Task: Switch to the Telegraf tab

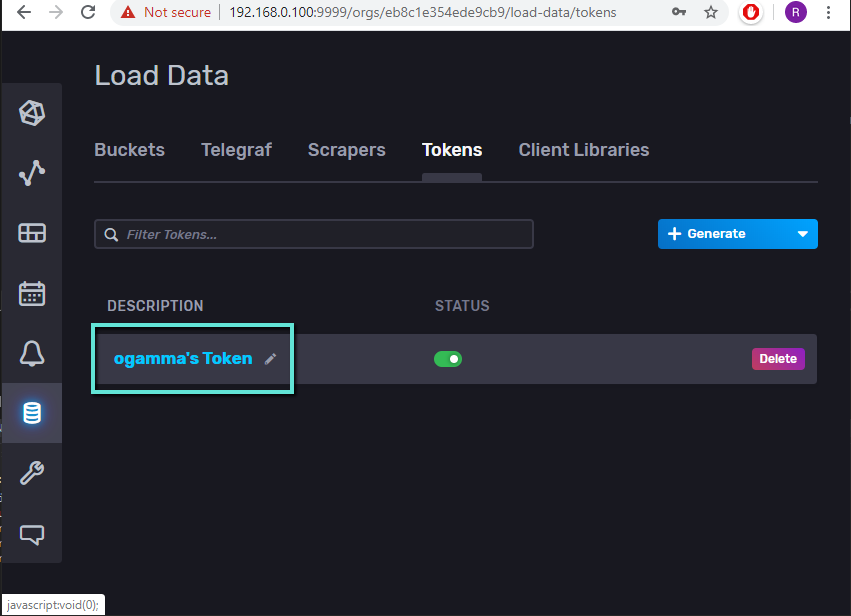Action: pos(236,150)
